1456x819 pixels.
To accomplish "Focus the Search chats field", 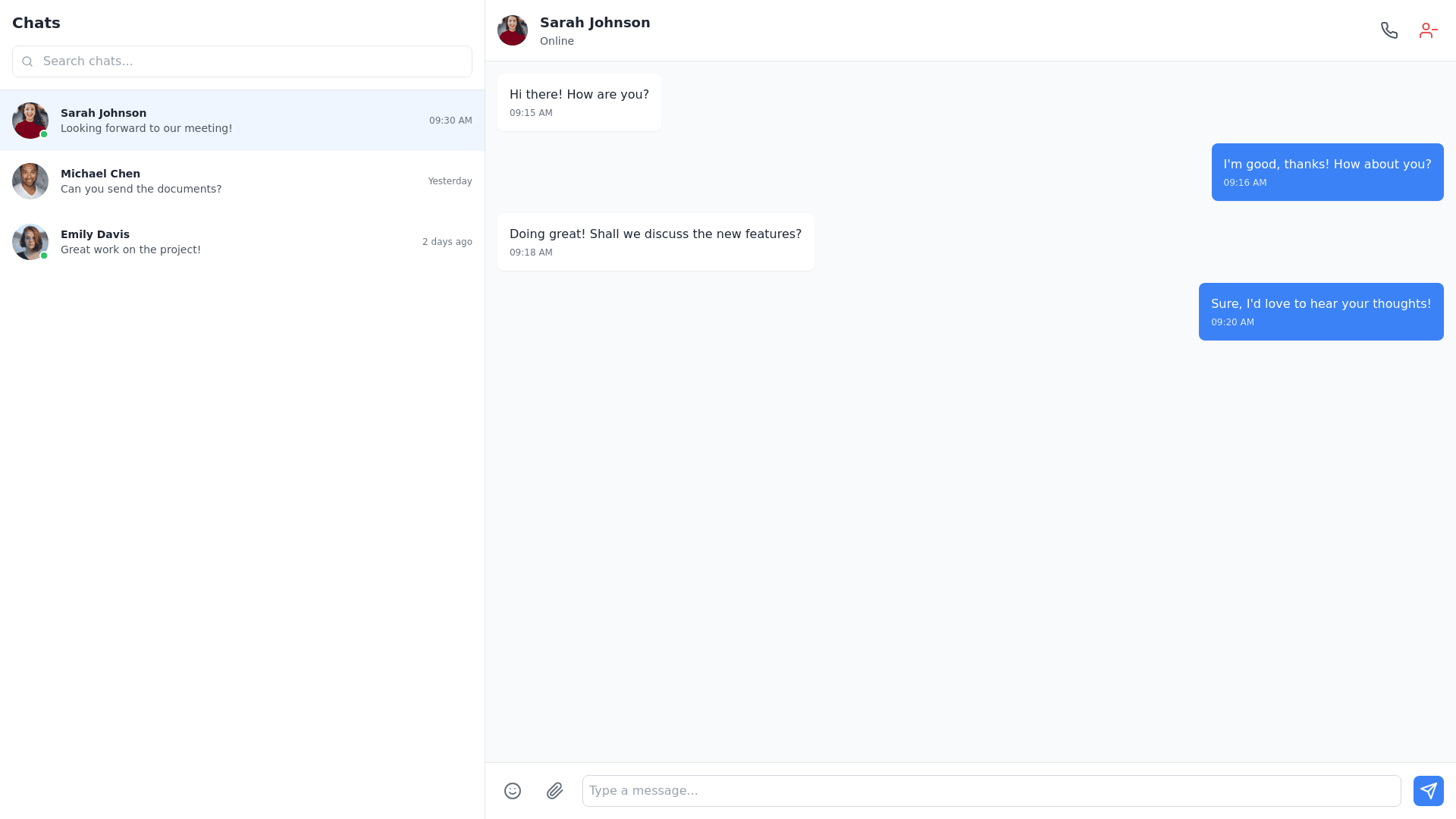I will click(250, 61).
